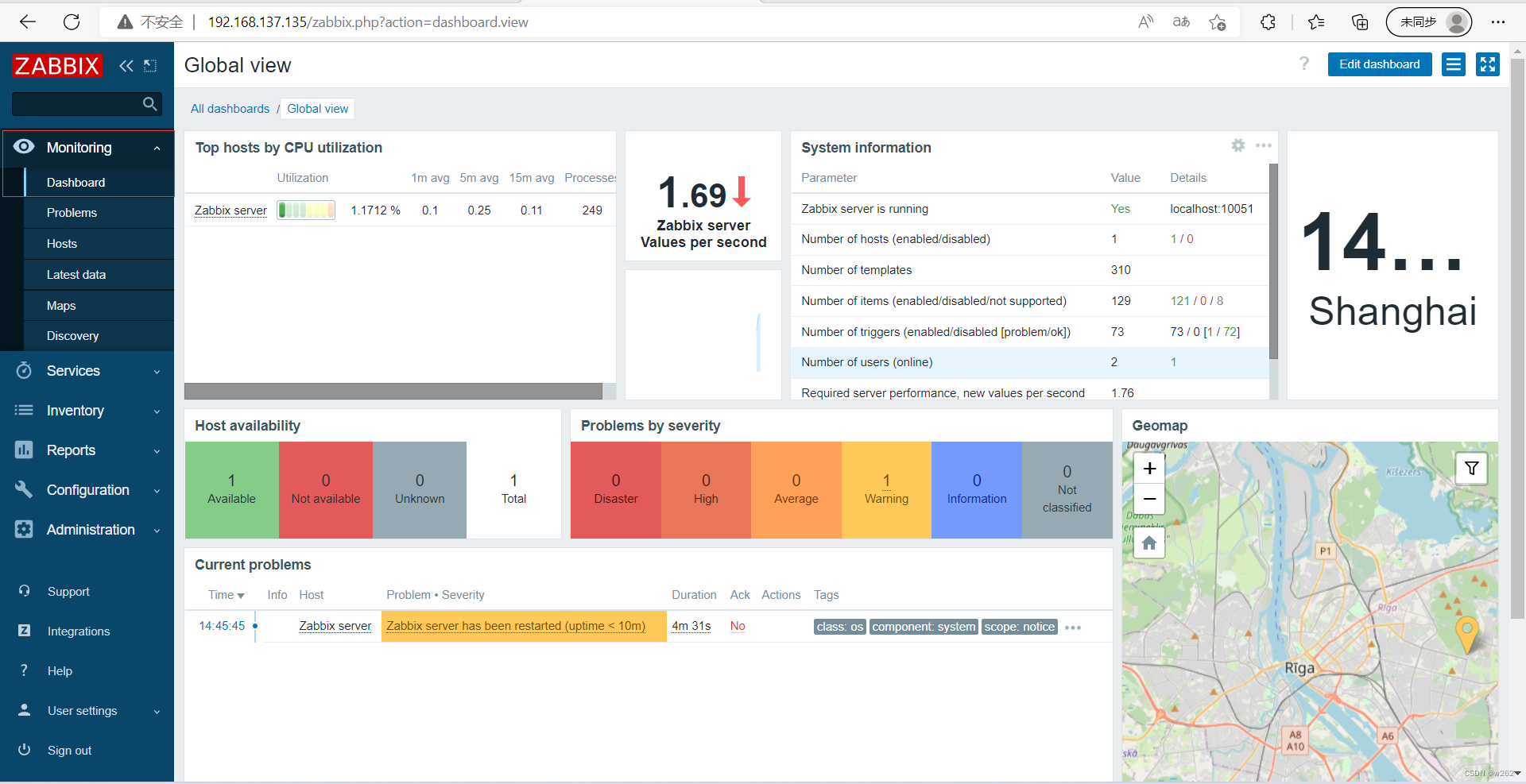Open the Edit dashboard button
The width and height of the screenshot is (1526, 784).
click(1379, 64)
